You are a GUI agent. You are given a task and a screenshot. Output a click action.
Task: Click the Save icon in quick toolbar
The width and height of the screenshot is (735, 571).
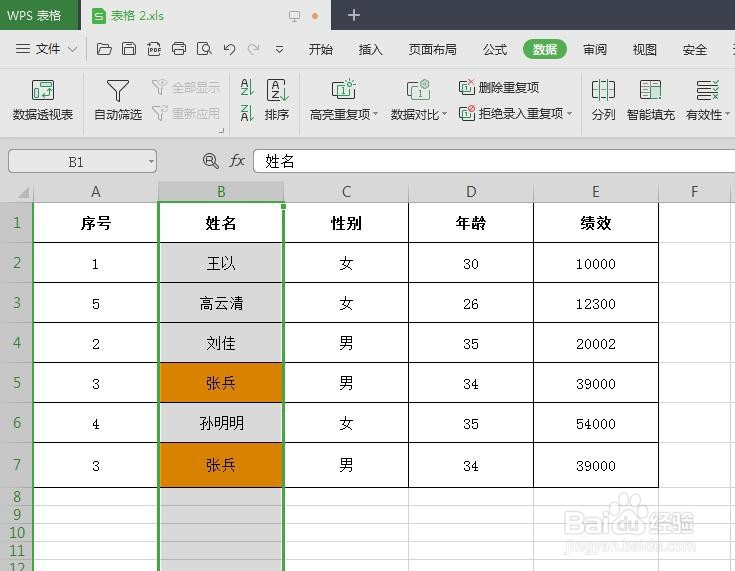[129, 49]
